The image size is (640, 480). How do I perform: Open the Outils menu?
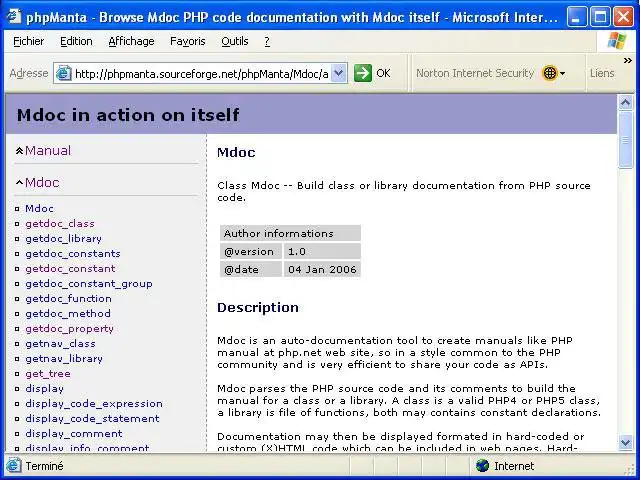[235, 41]
